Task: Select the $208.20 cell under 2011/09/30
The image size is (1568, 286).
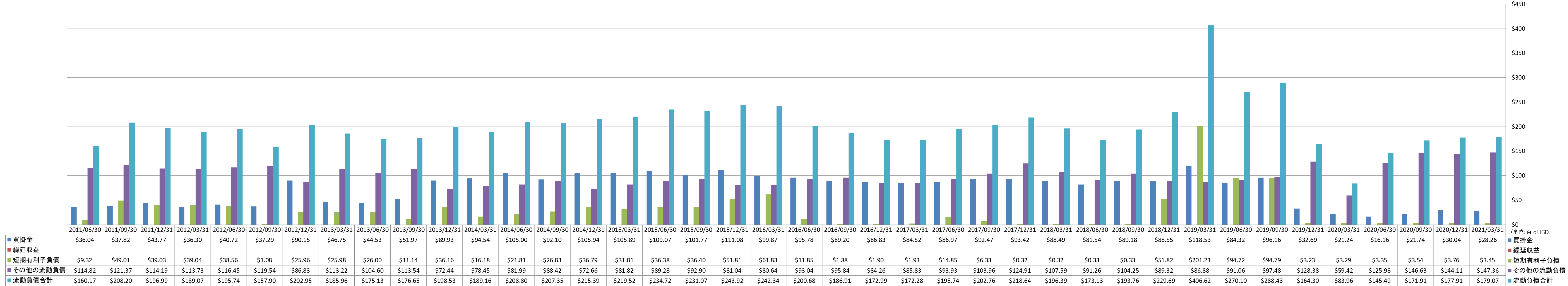Action: tap(121, 280)
